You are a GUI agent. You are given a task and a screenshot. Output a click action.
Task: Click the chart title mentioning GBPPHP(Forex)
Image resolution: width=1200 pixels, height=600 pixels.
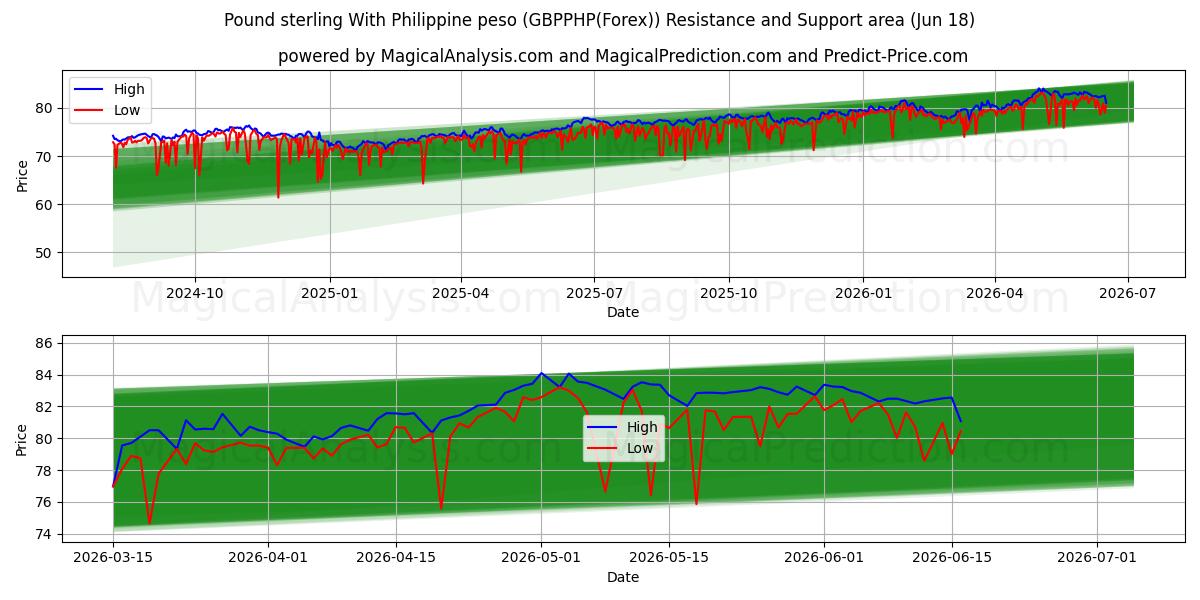click(599, 20)
